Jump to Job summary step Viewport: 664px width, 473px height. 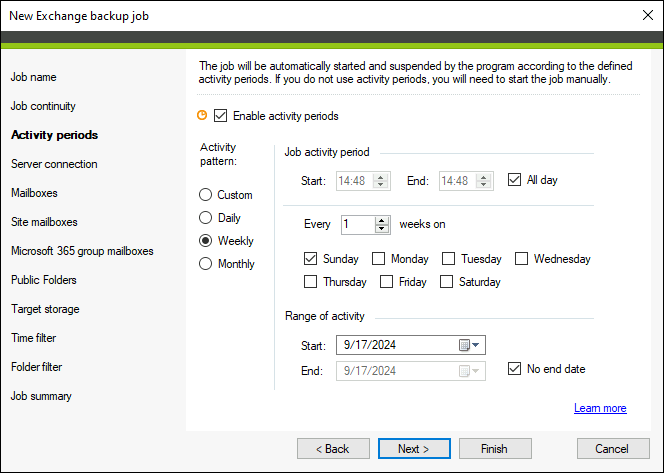[41, 396]
